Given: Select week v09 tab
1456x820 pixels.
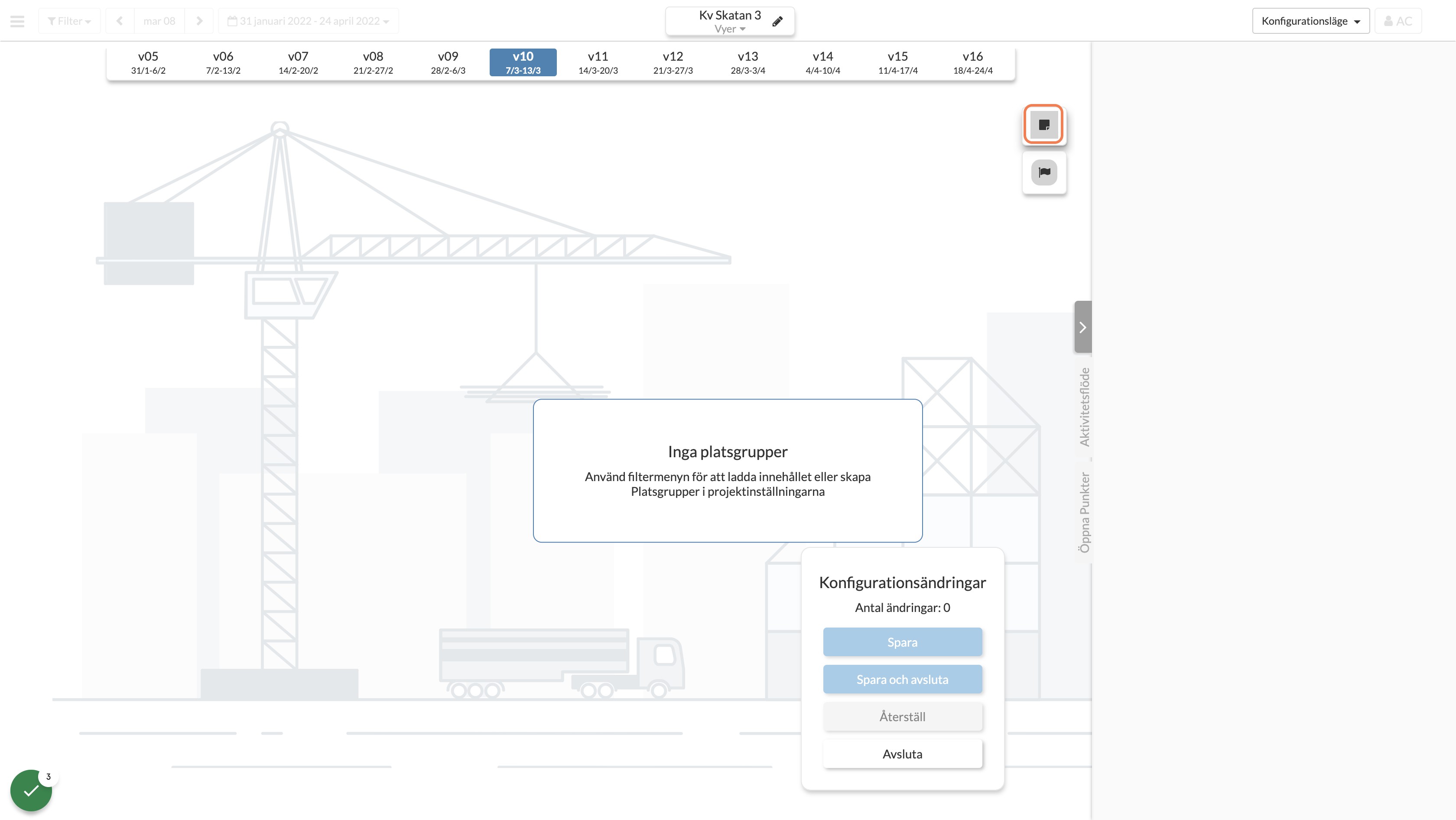Looking at the screenshot, I should [x=448, y=62].
